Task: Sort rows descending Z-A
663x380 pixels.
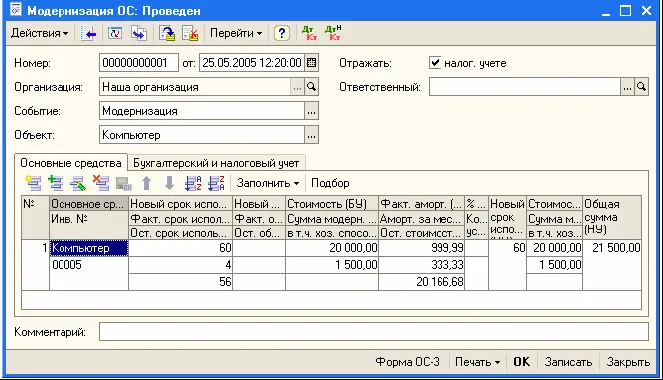Action: point(216,183)
